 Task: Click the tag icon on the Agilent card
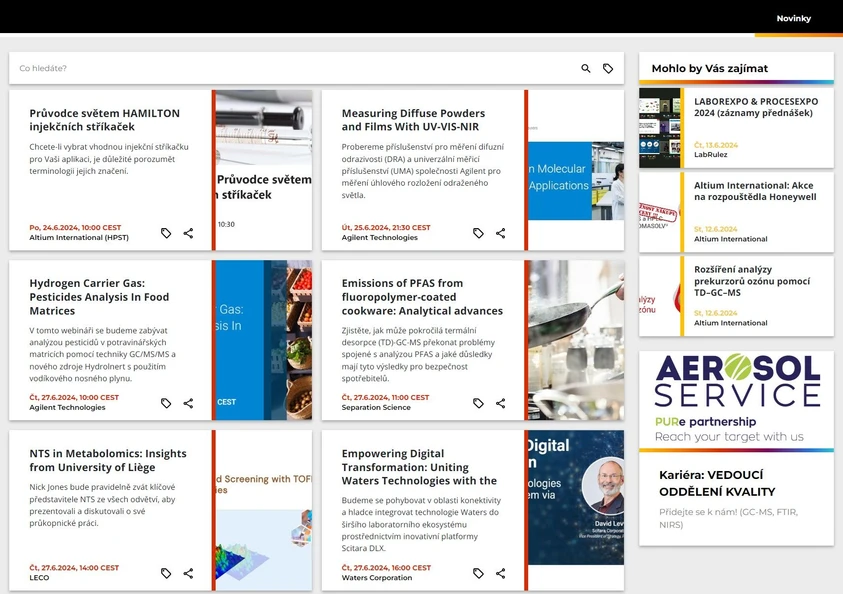[478, 233]
